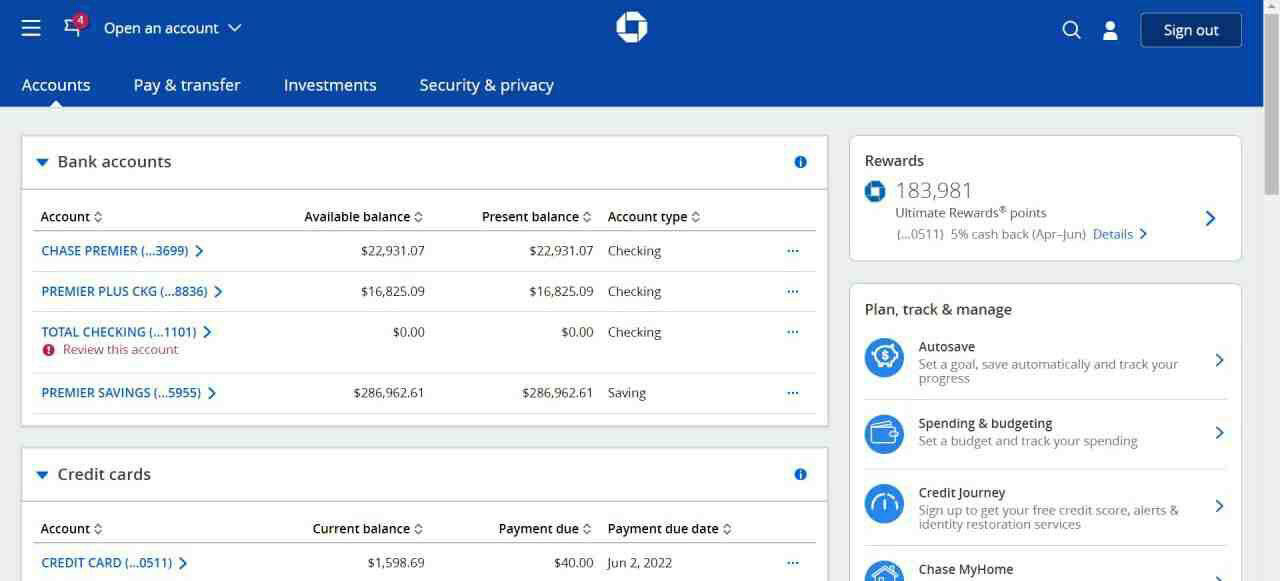Open the Spending & budgeting tool

click(x=1045, y=433)
